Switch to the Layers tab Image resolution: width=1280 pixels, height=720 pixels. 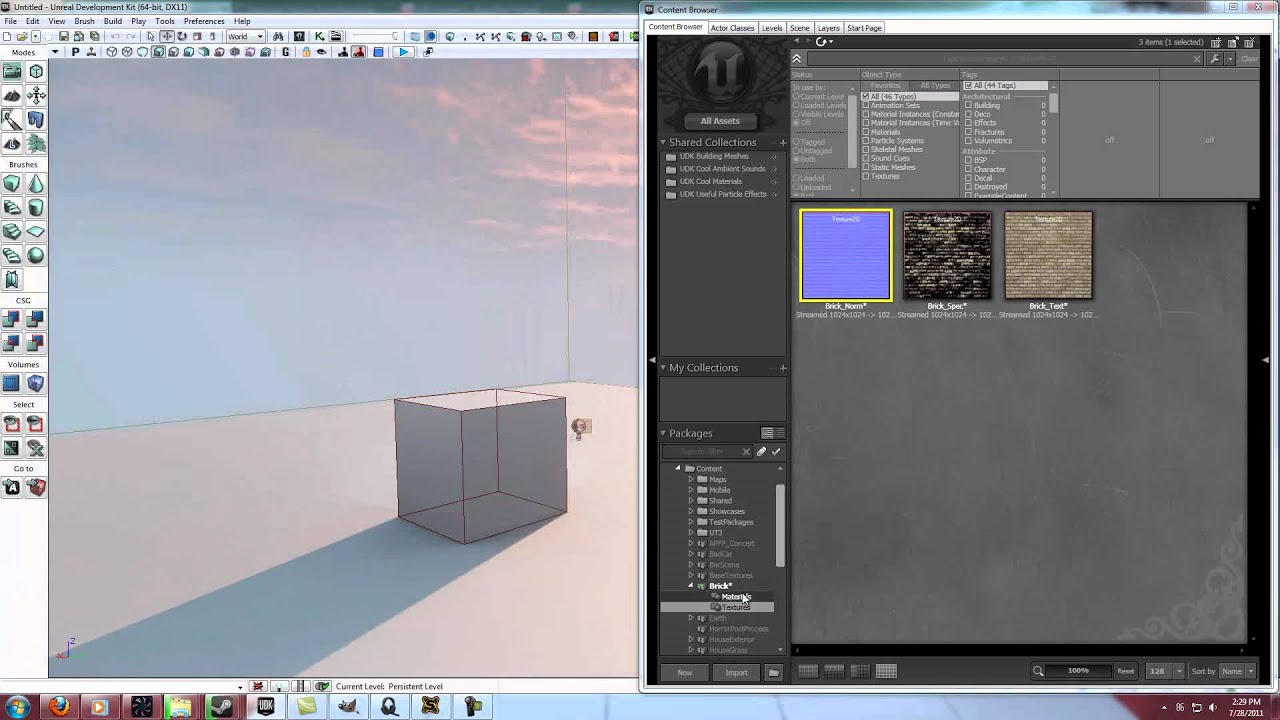829,28
